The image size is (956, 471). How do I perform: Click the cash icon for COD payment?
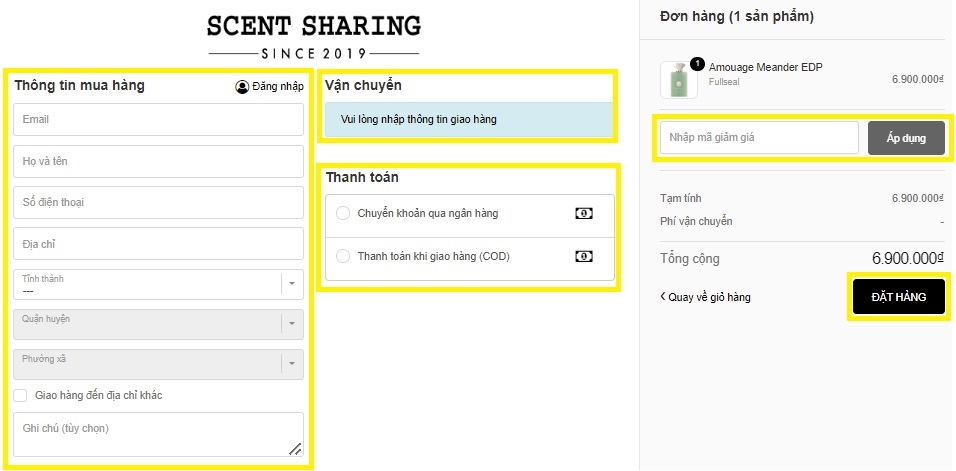[584, 257]
